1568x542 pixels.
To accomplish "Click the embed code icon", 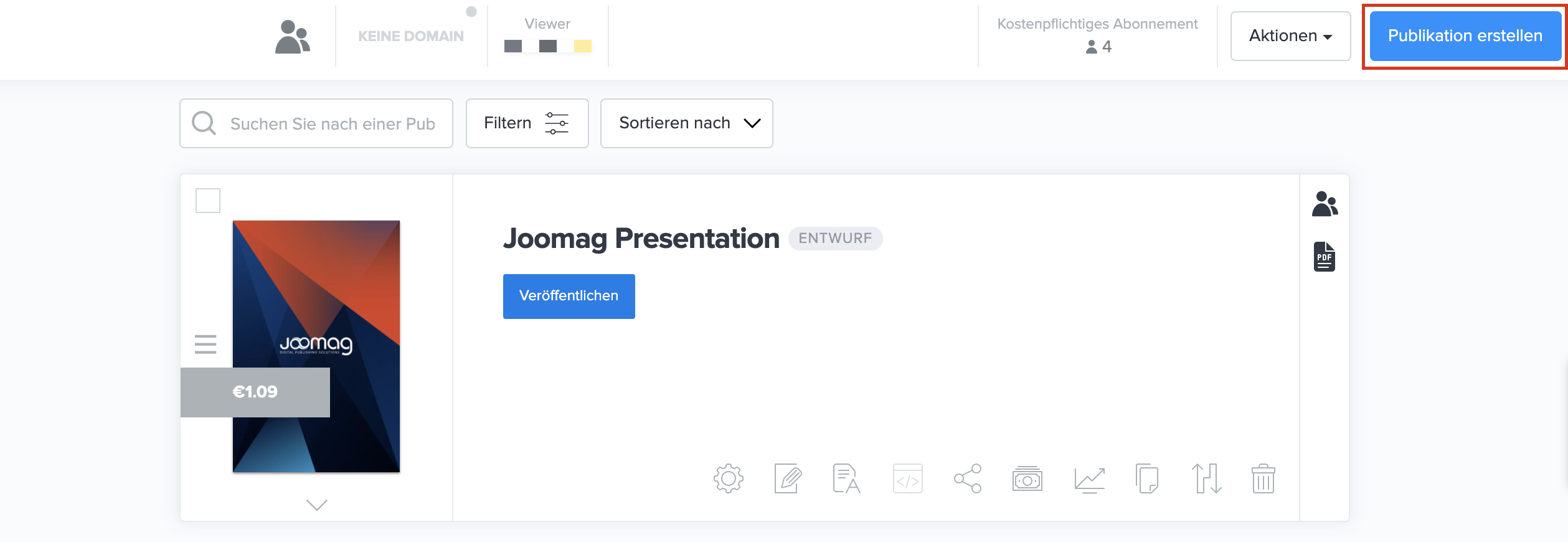I will coord(907,478).
